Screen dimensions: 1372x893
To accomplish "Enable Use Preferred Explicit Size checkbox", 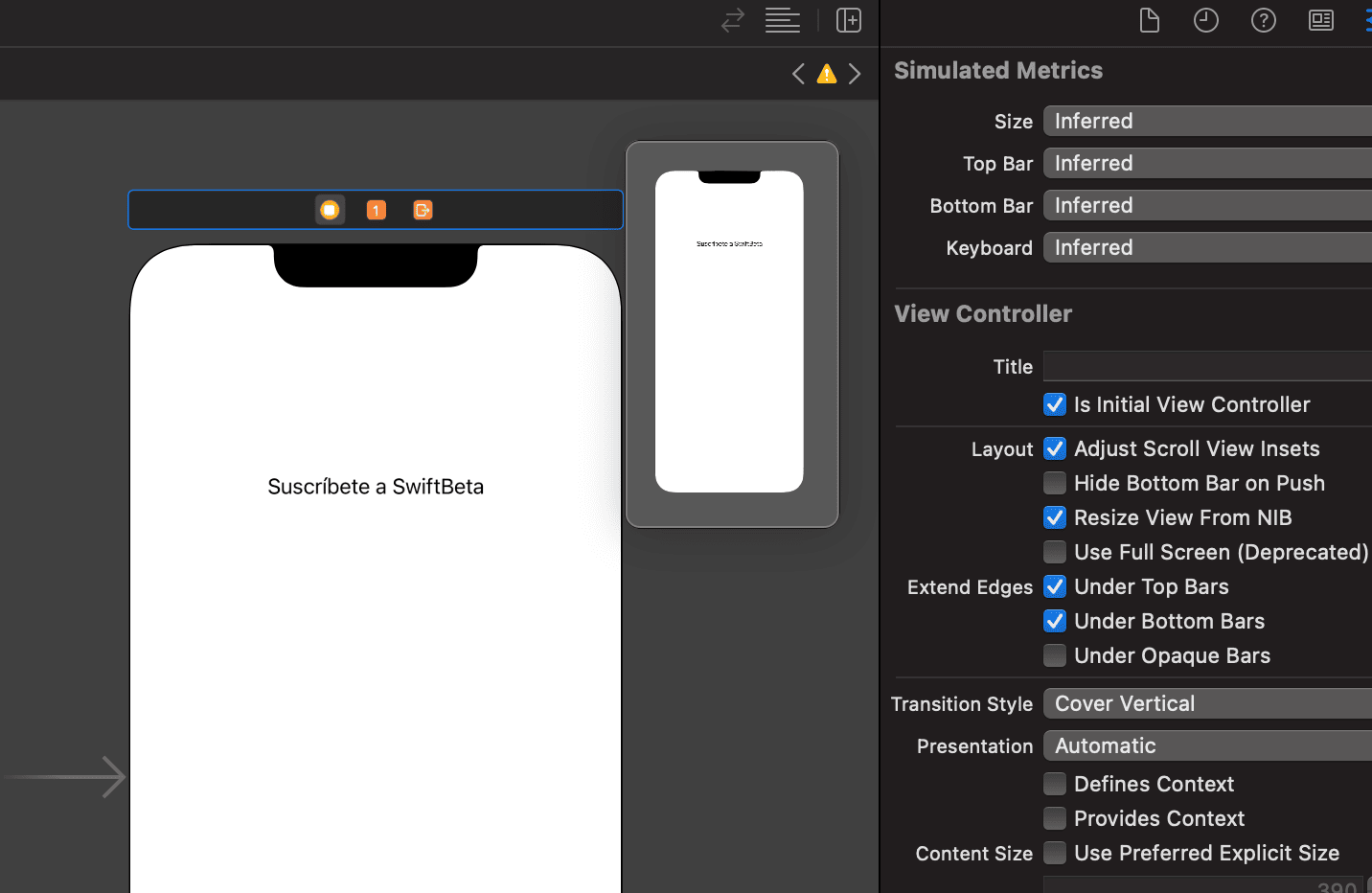I will [x=1055, y=853].
